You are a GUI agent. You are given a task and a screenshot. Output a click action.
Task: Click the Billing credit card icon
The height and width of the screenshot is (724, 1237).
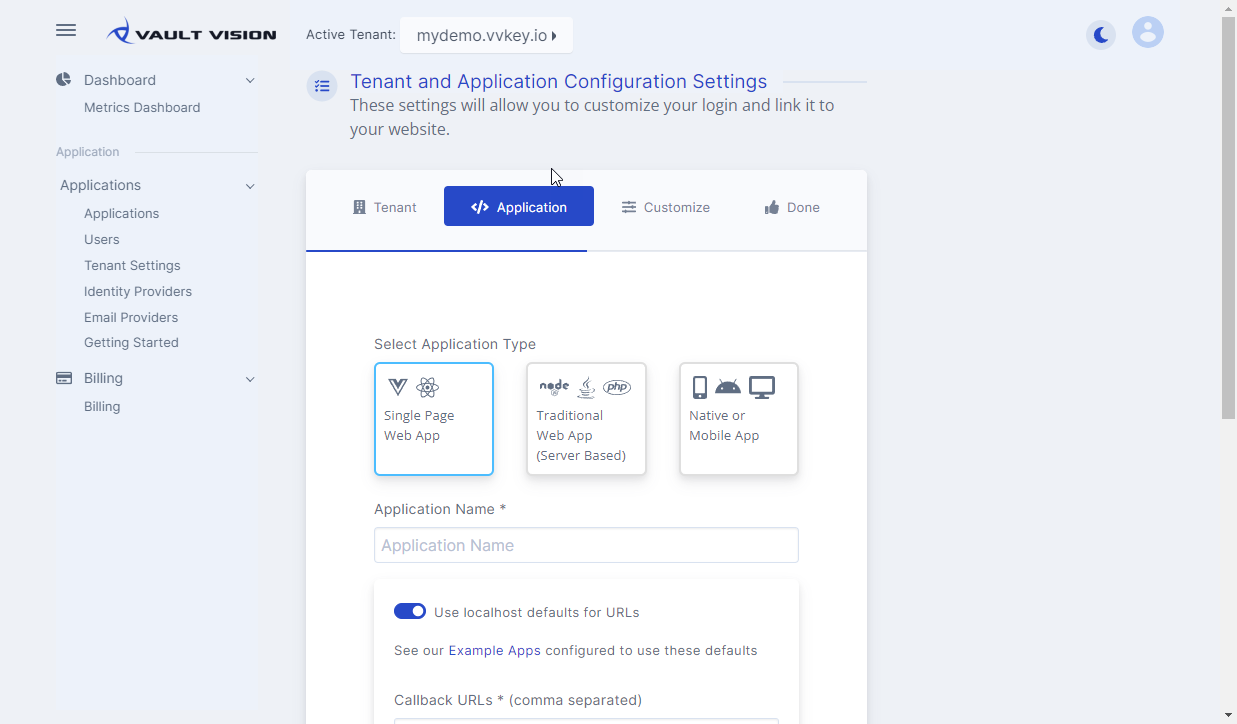64,378
